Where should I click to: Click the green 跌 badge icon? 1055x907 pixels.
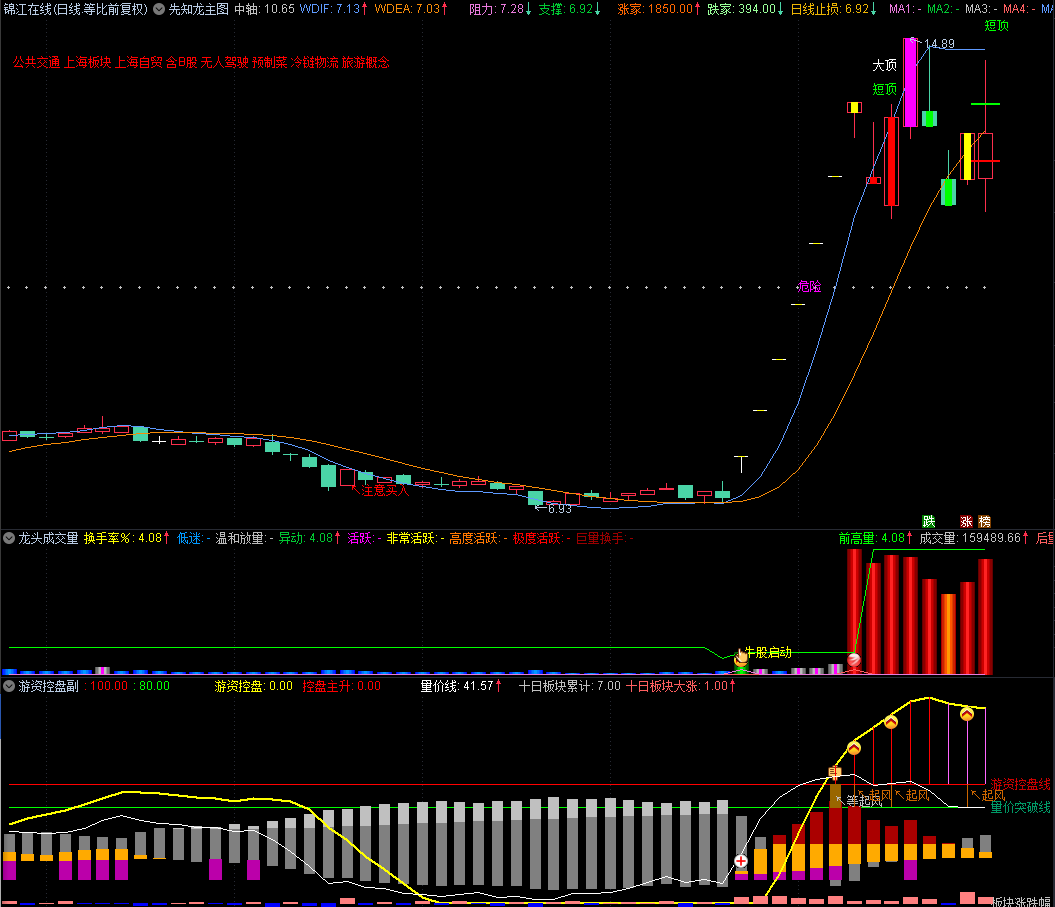click(x=929, y=521)
